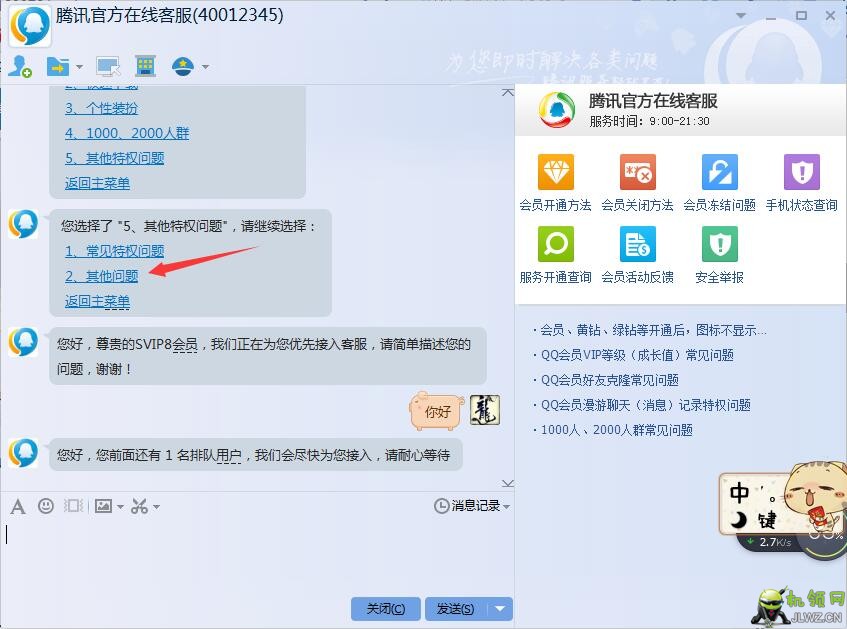Click 返回主菜单 under 其他问题
847x629 pixels.
97,302
